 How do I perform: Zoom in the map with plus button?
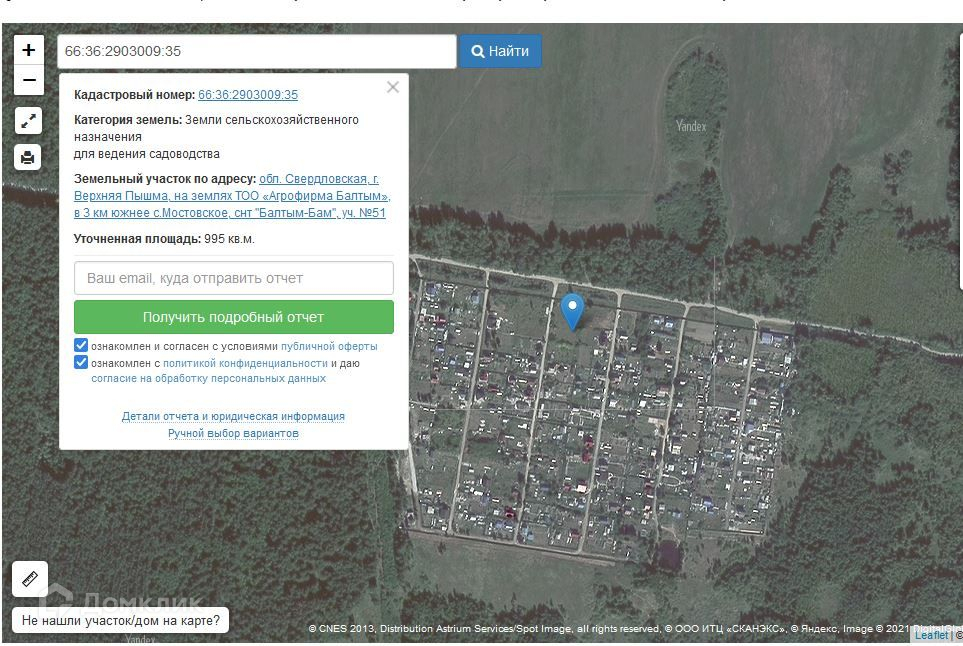click(29, 50)
